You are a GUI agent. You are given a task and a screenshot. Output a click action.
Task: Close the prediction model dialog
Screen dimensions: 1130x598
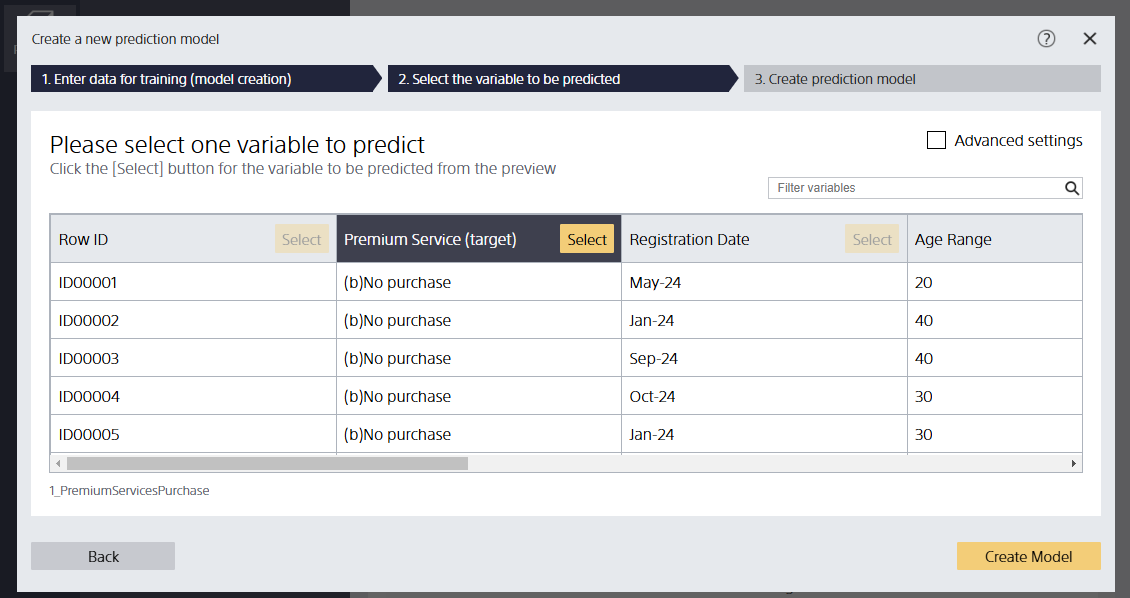1090,39
